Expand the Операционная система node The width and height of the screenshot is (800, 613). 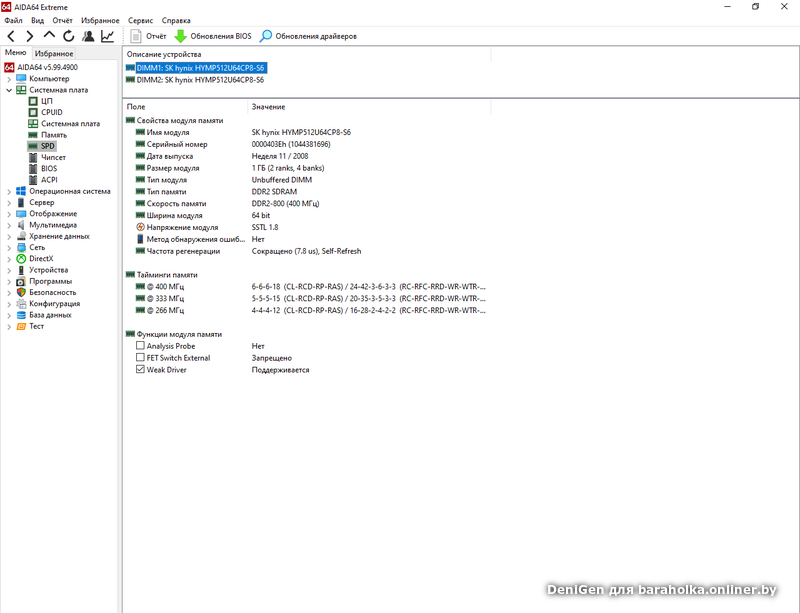[9, 192]
